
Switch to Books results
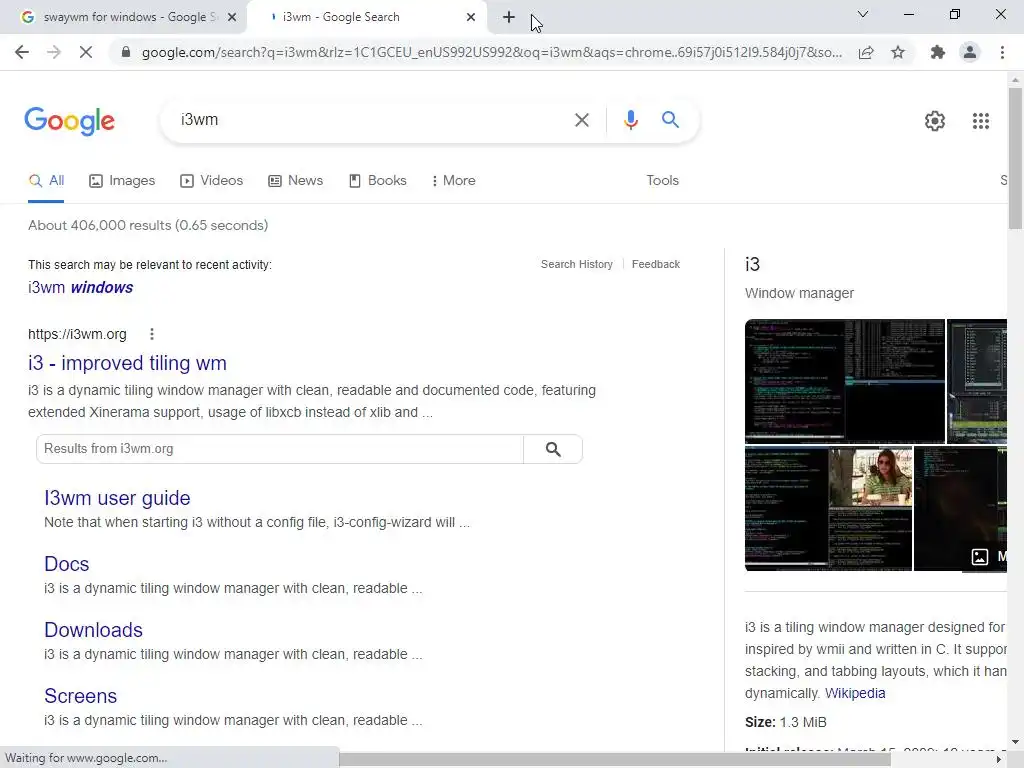pyautogui.click(x=377, y=181)
